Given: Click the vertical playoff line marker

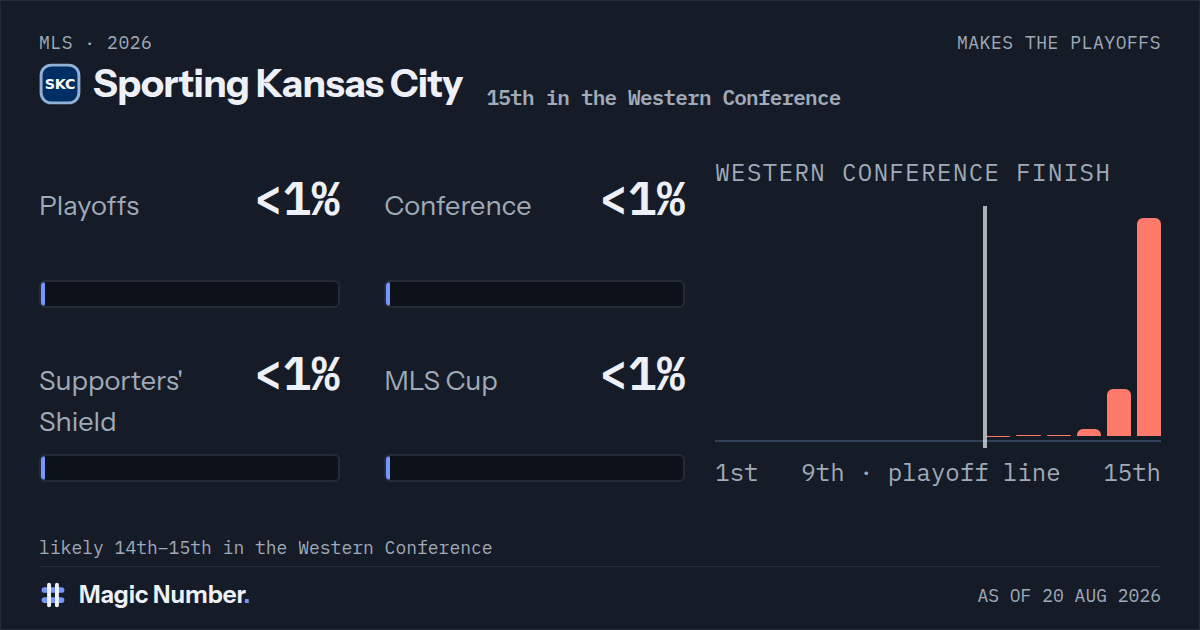Looking at the screenshot, I should (x=985, y=326).
